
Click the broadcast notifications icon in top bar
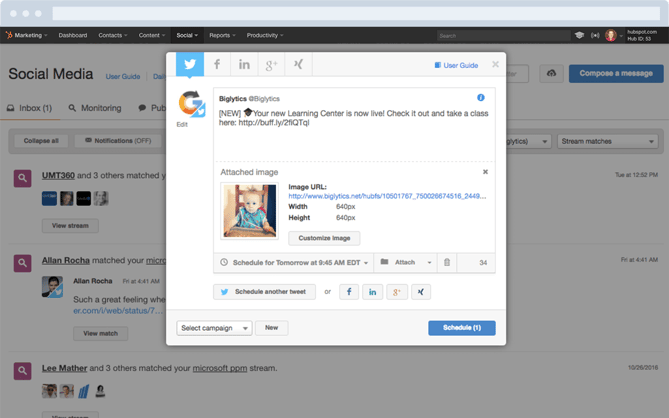(x=595, y=35)
